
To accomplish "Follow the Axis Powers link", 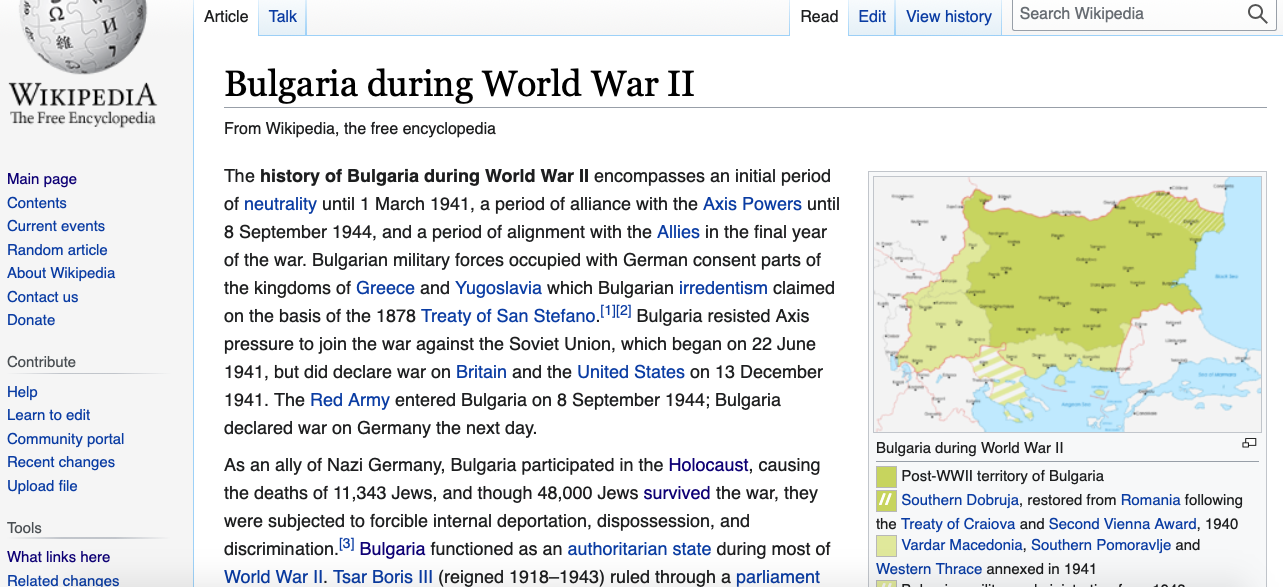I will (752, 204).
